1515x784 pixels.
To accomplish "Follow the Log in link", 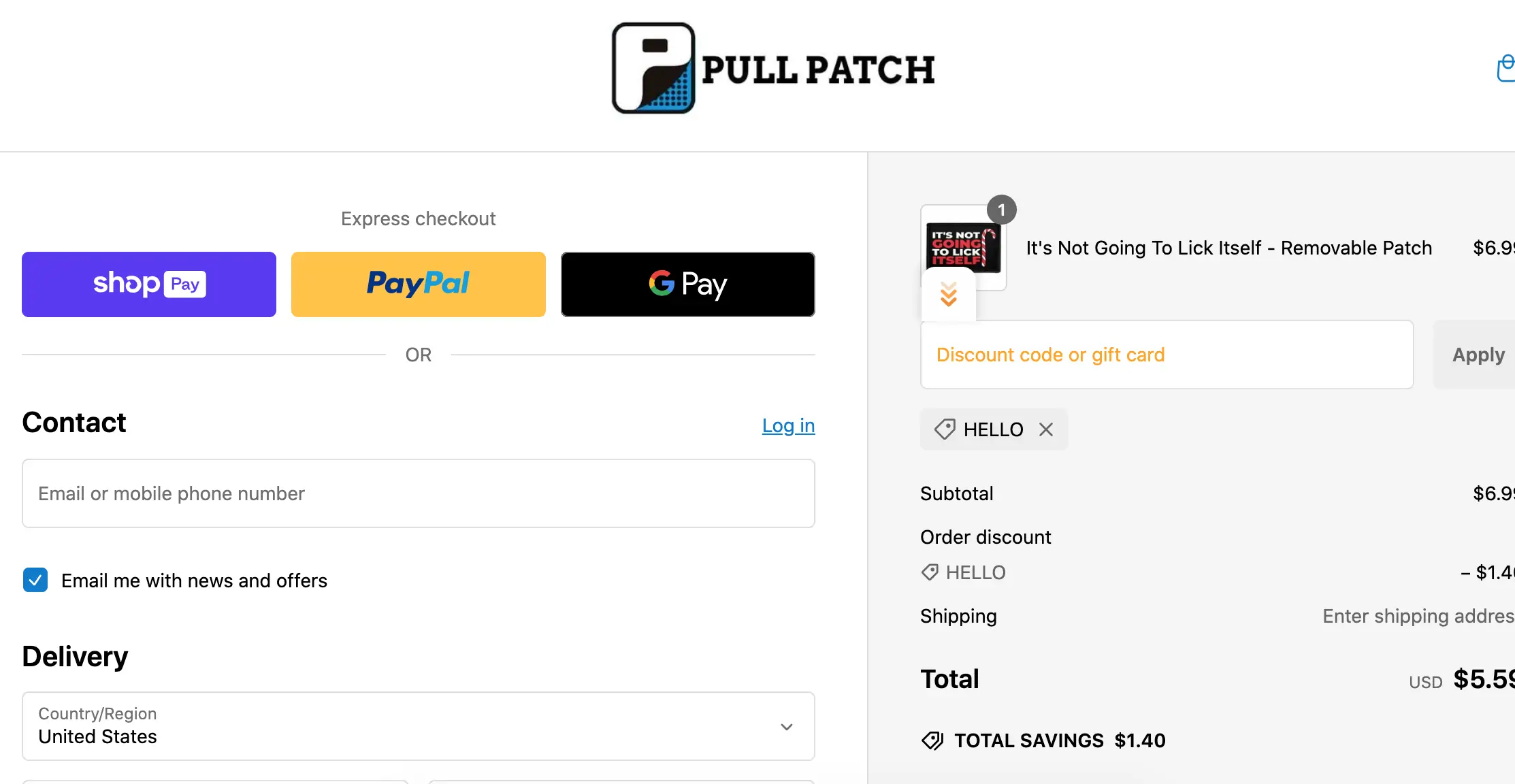I will pos(788,426).
